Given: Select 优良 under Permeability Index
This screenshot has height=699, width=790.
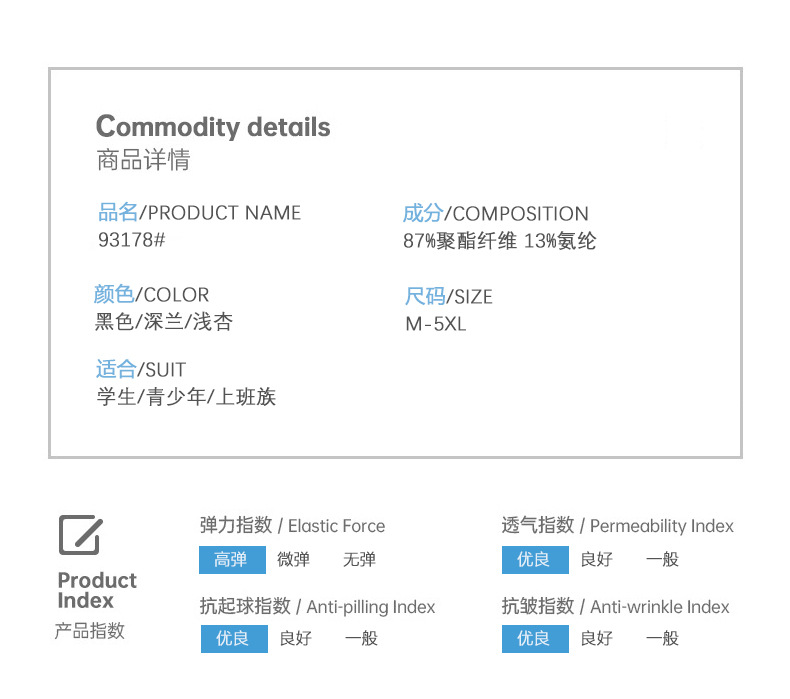Looking at the screenshot, I should pos(534,560).
